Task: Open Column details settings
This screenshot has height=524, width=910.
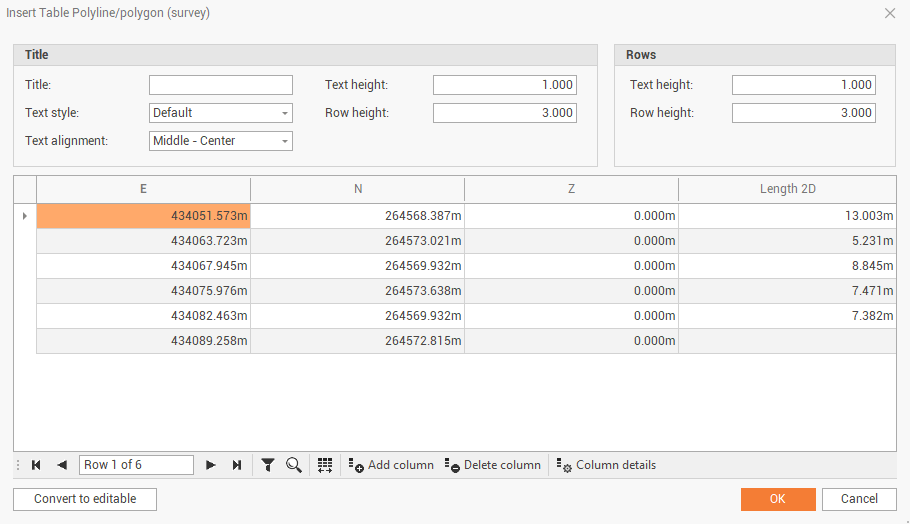Action: (606, 465)
